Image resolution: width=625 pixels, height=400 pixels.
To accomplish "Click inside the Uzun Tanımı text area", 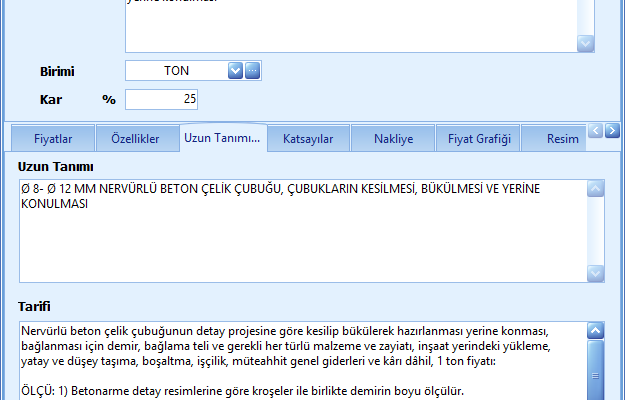I will coord(300,240).
